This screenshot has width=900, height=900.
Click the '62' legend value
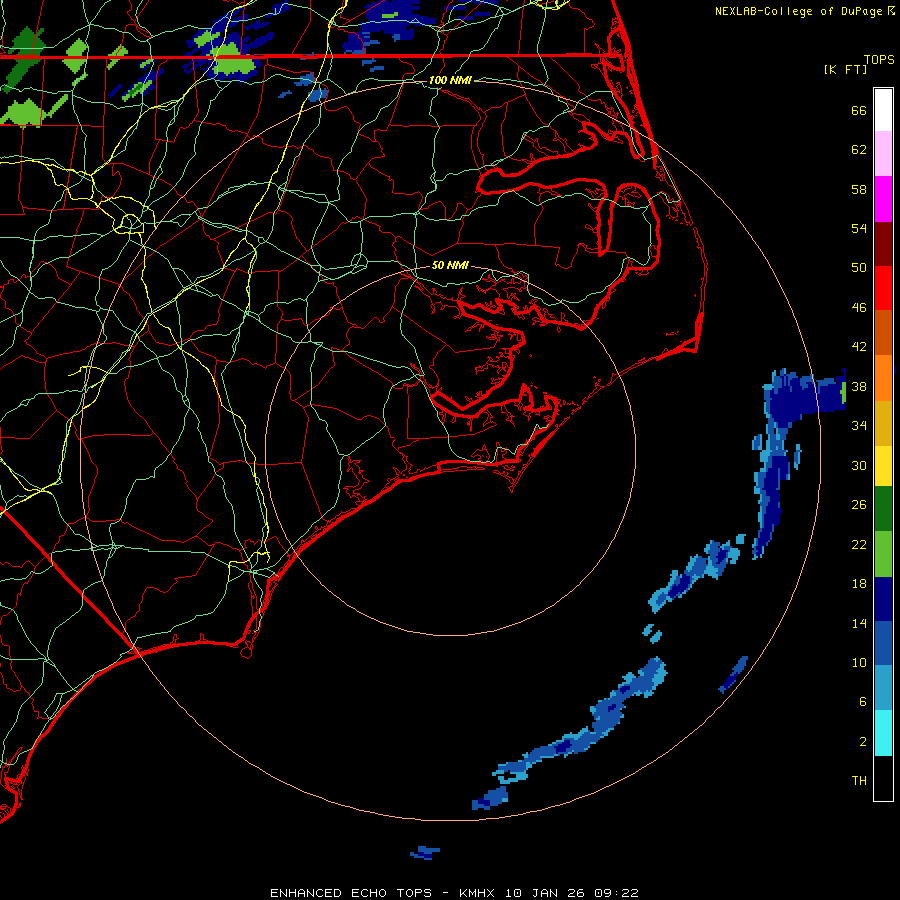point(859,150)
